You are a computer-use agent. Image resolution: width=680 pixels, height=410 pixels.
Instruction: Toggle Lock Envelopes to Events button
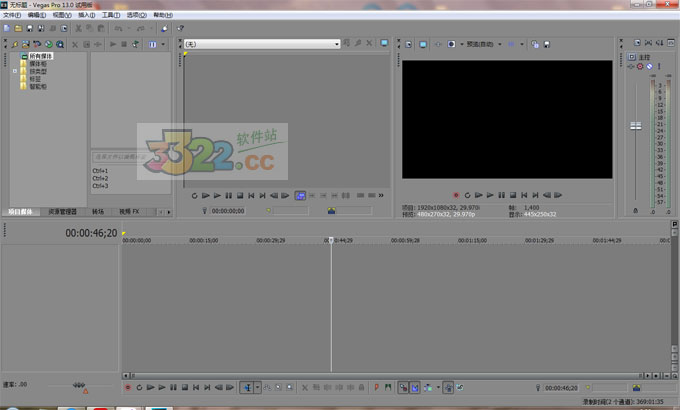[x=448, y=387]
